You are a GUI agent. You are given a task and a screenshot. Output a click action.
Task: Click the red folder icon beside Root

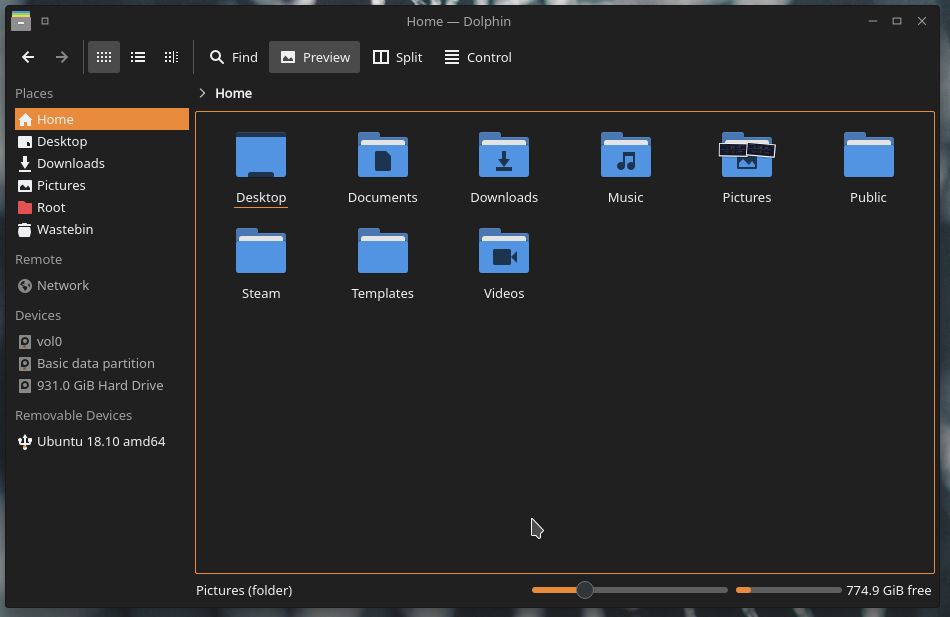click(25, 207)
